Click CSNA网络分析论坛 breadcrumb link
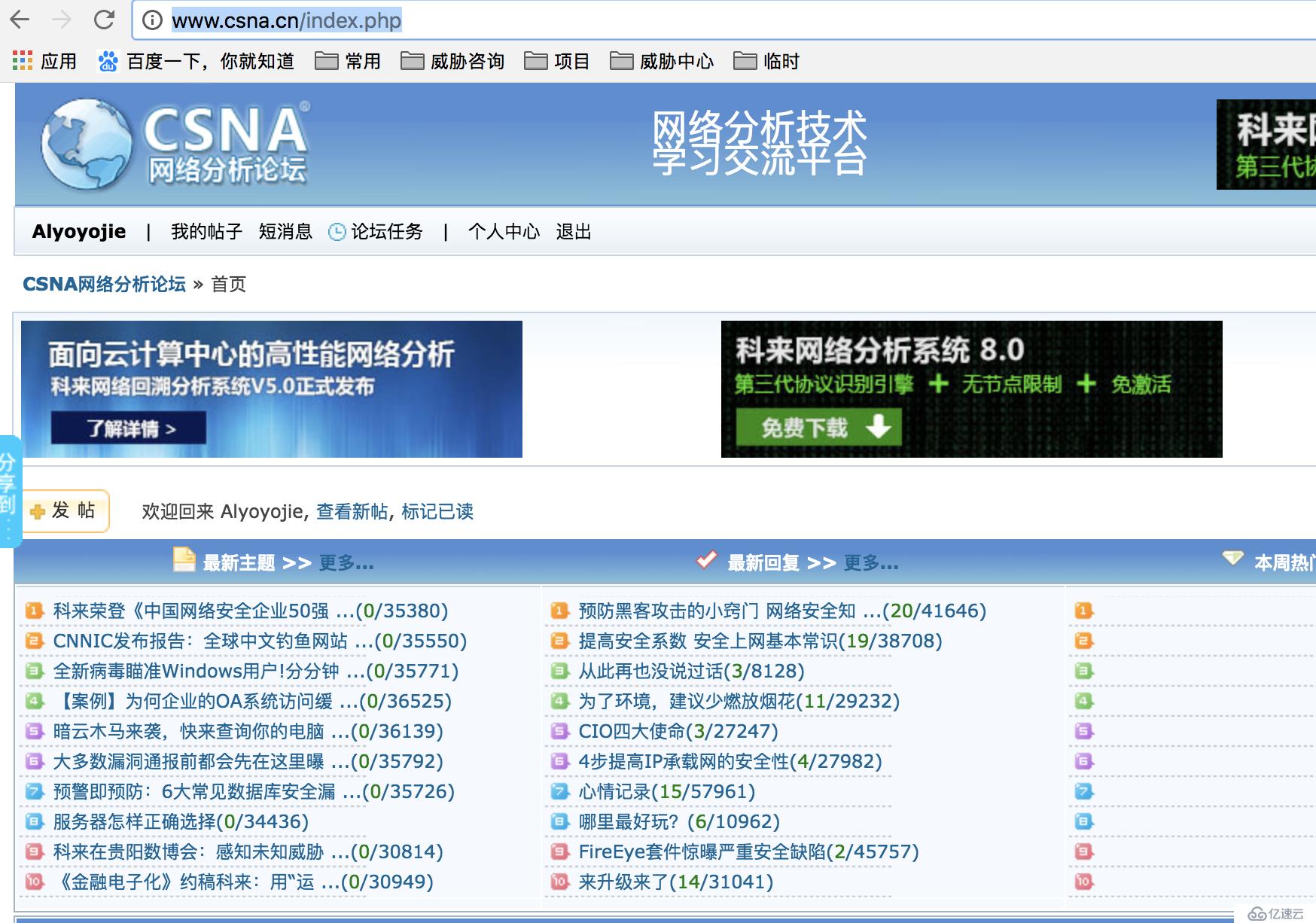 coord(104,285)
